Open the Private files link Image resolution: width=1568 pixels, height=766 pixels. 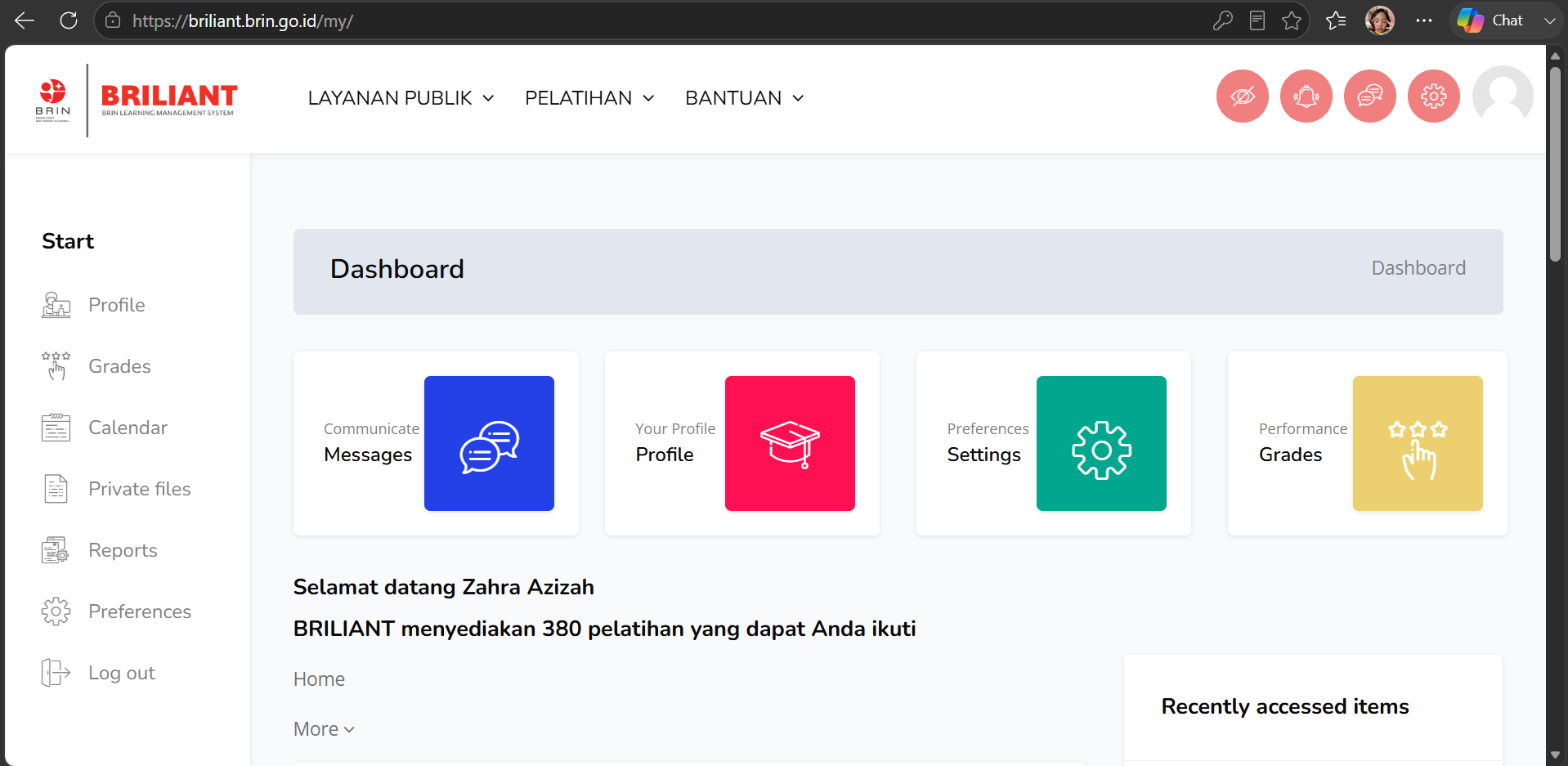[140, 489]
